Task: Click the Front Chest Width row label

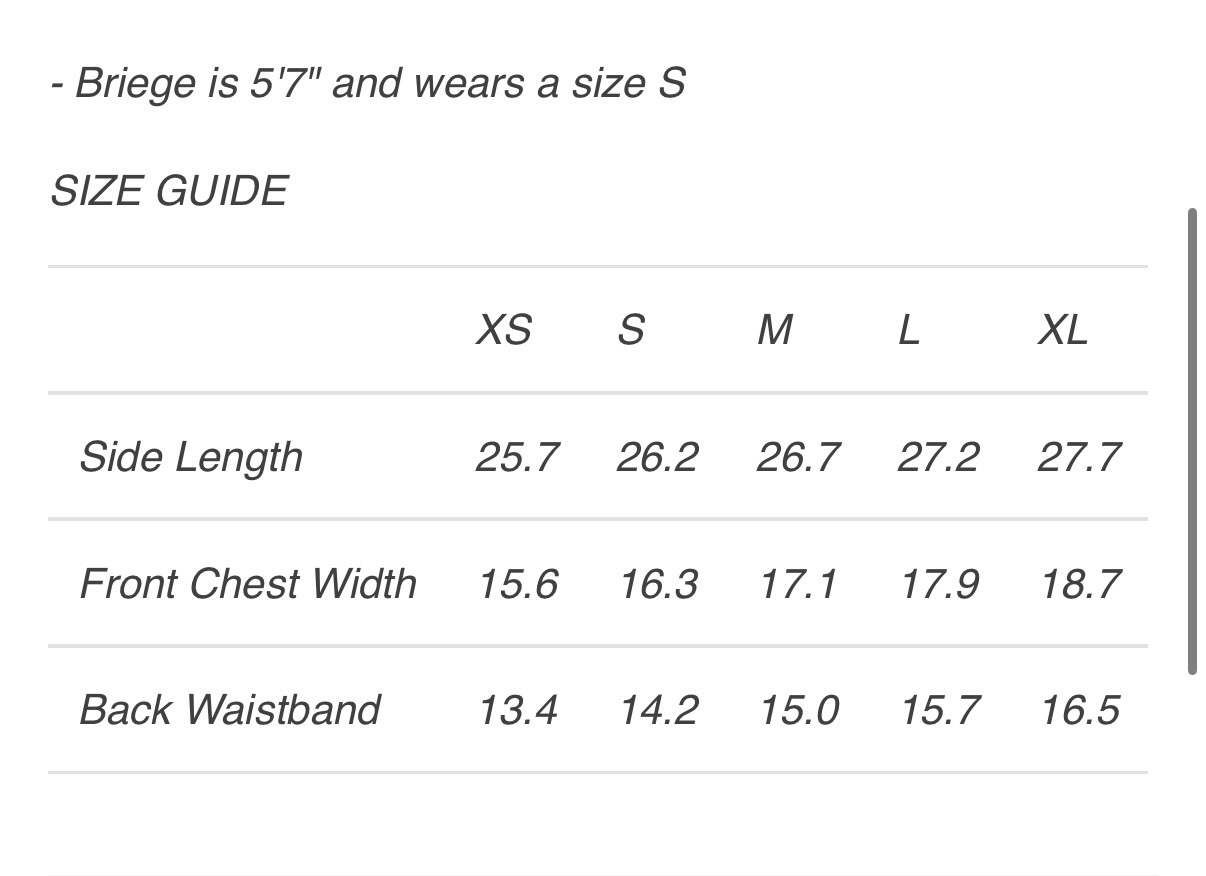Action: [248, 584]
